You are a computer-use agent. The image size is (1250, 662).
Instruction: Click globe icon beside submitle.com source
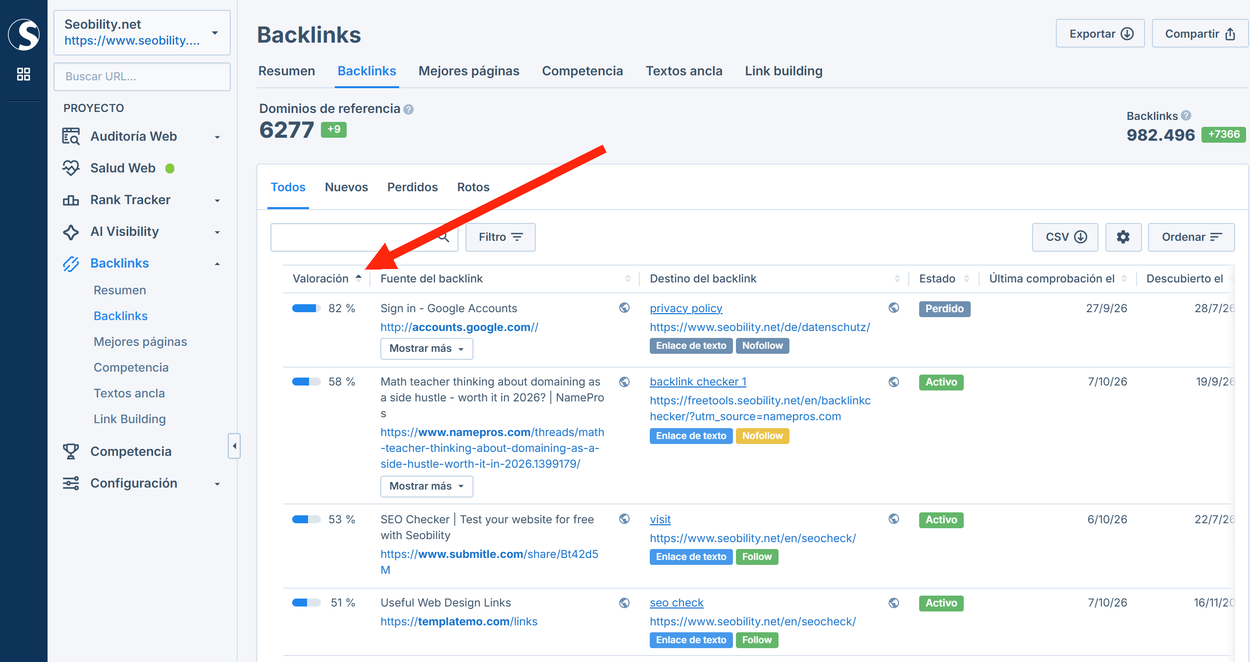pos(624,519)
